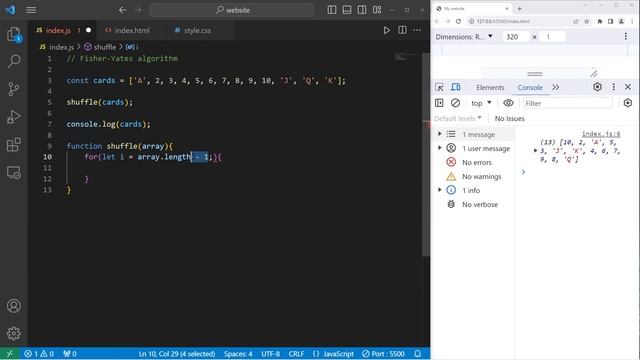Click the console Filter field

point(567,103)
